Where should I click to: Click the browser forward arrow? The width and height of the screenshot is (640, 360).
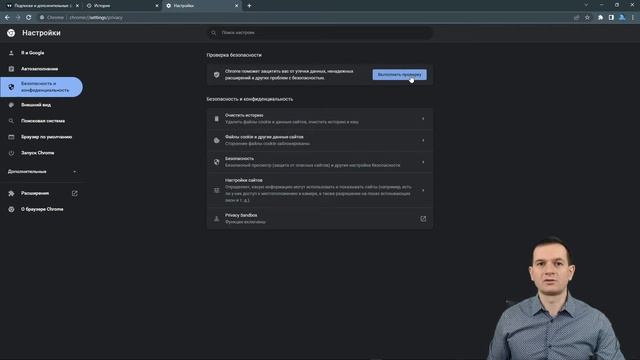18,18
